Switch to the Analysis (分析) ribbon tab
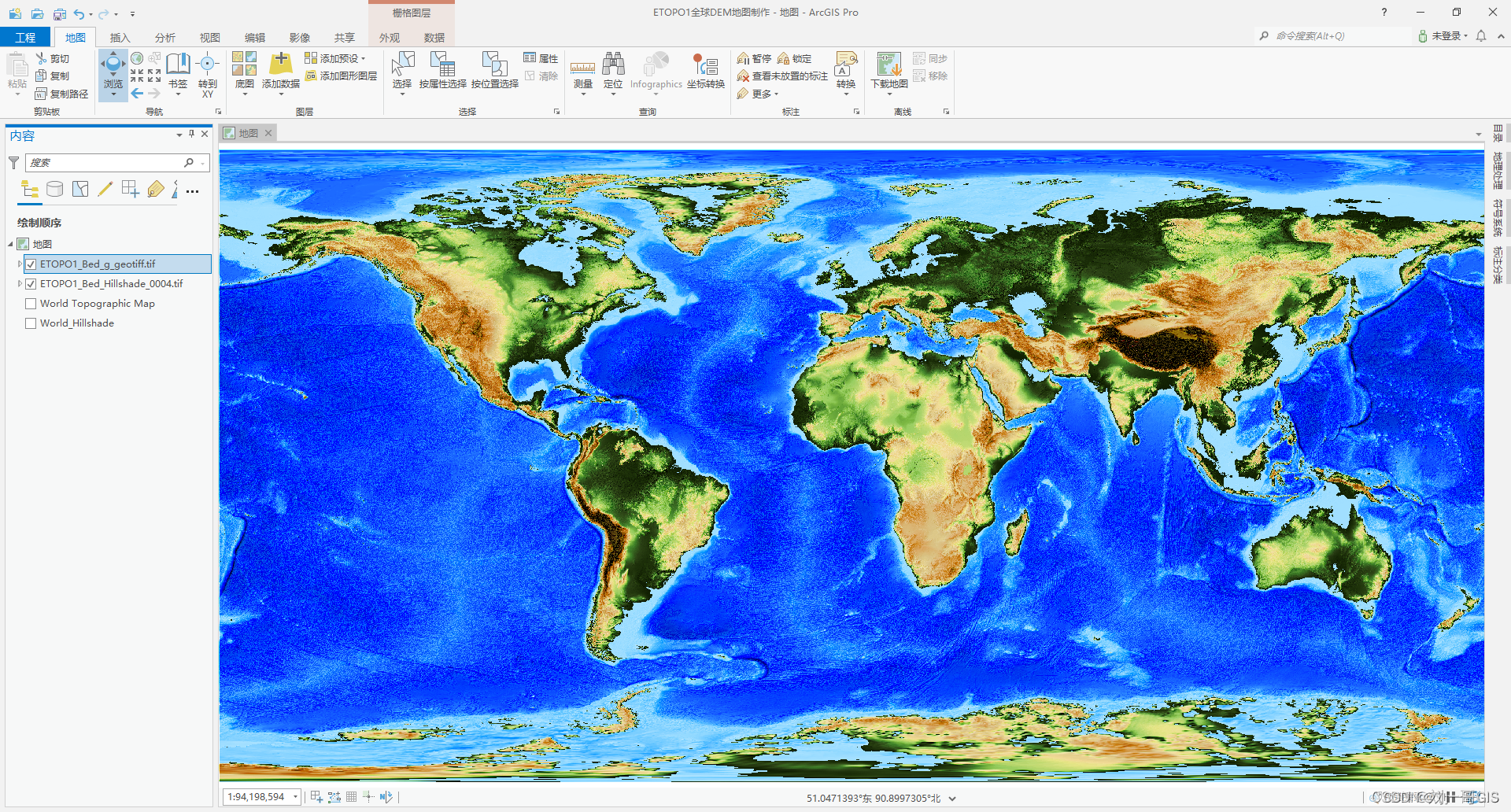The image size is (1511, 812). coord(164,38)
